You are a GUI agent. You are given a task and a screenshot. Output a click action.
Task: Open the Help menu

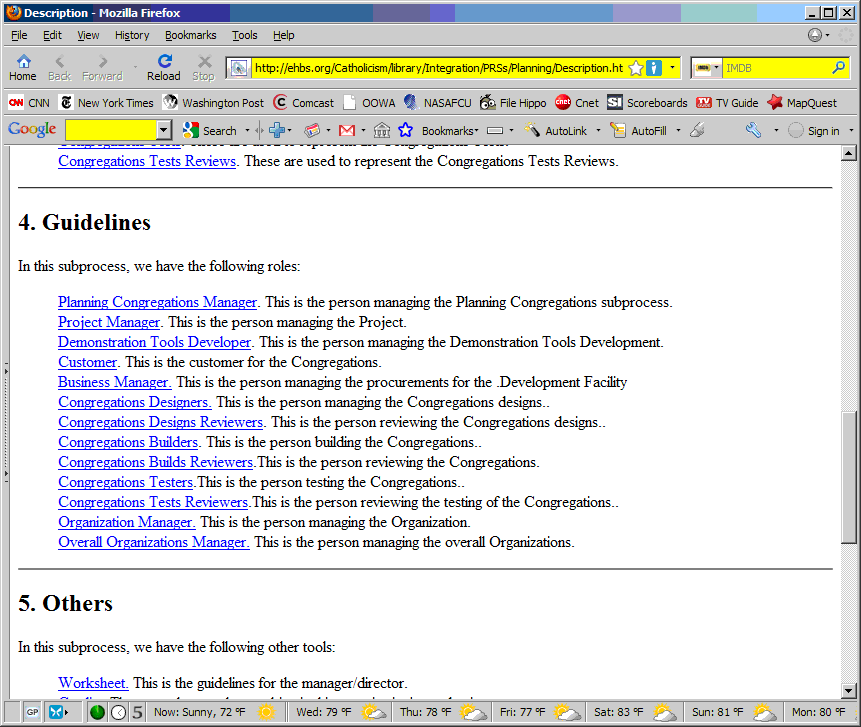coord(284,35)
